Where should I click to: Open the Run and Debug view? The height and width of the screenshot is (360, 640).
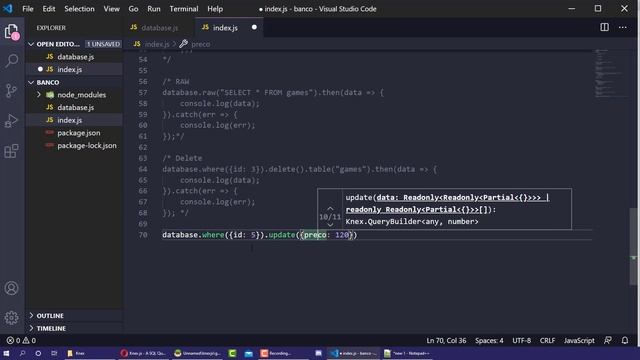point(11,121)
